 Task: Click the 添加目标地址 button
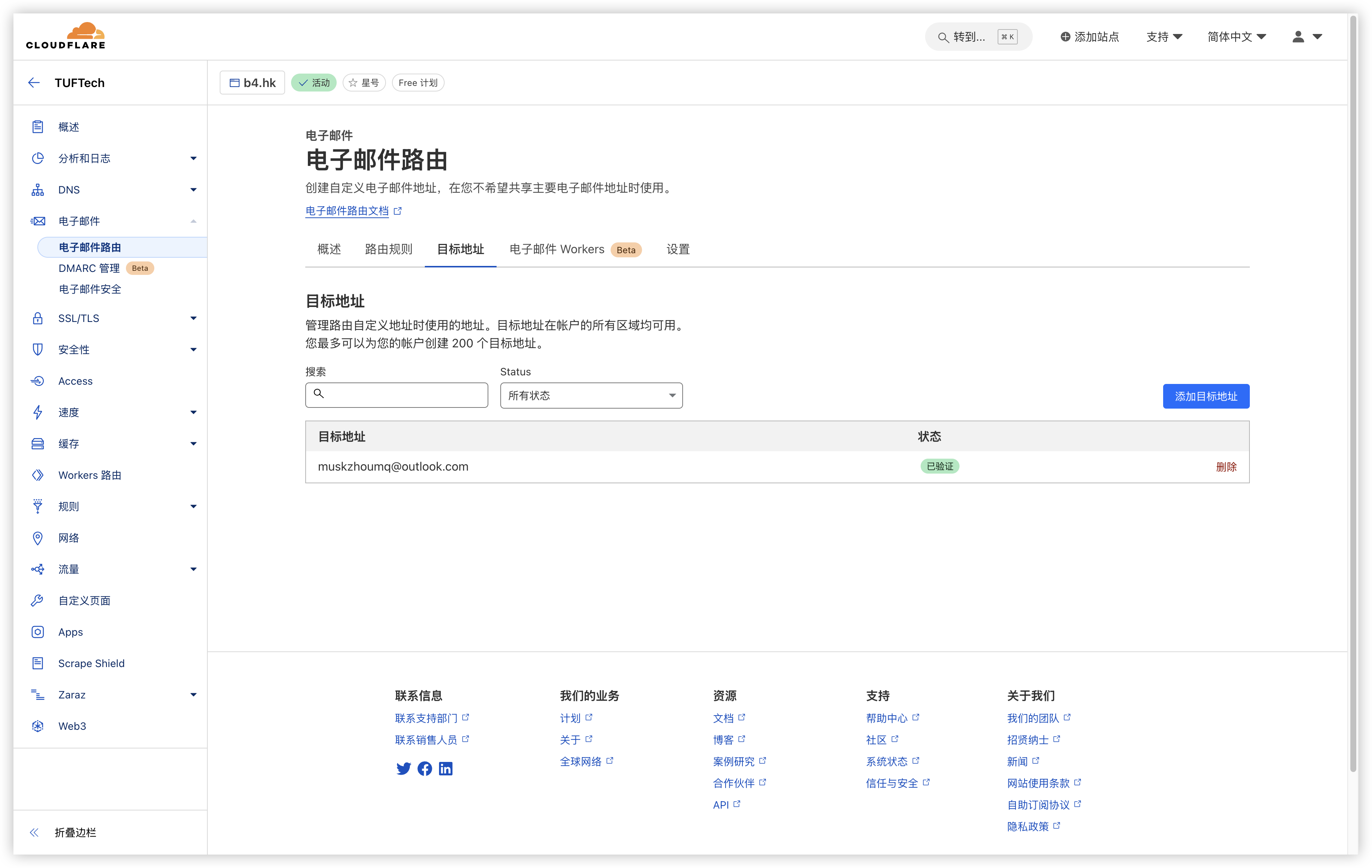pyautogui.click(x=1206, y=396)
